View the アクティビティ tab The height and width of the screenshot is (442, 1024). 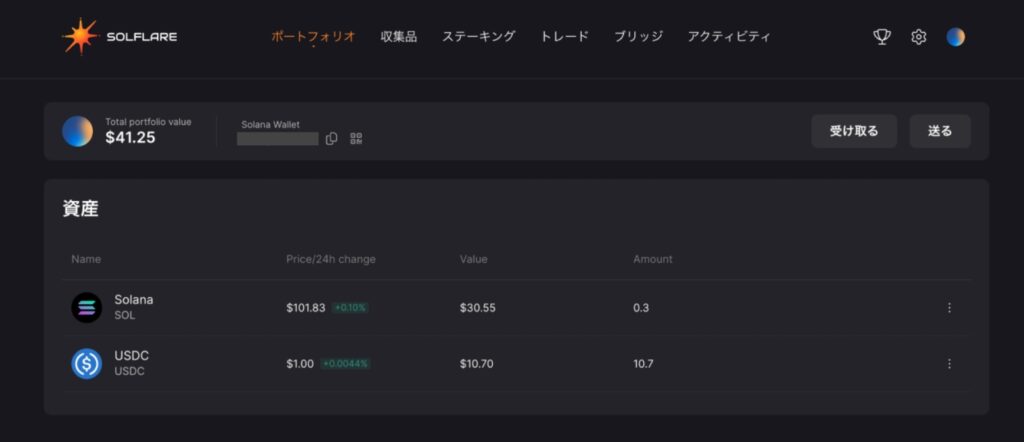point(729,37)
